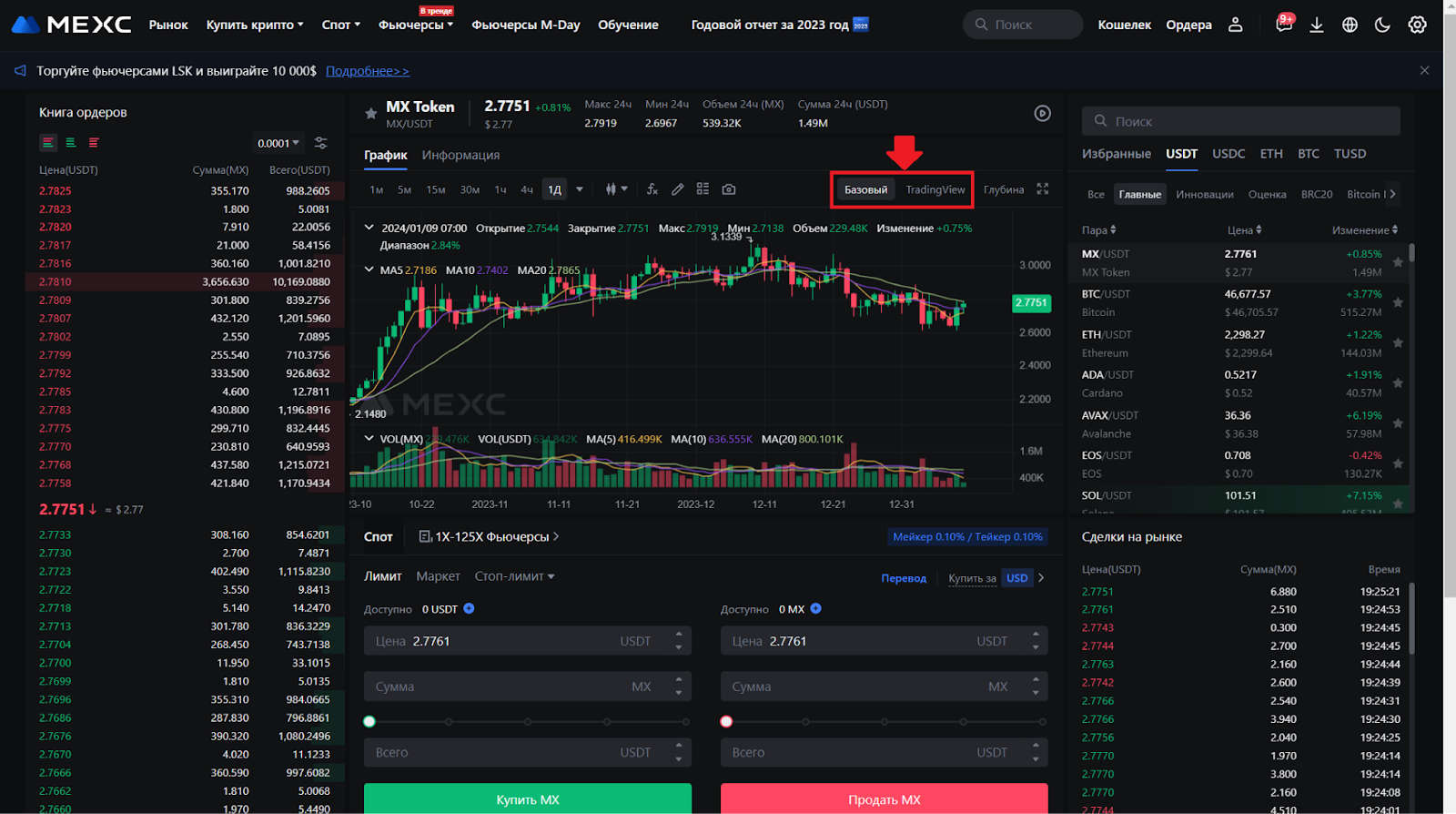Open the Купить крипто dropdown menu
The width and height of the screenshot is (1456, 814).
255,25
